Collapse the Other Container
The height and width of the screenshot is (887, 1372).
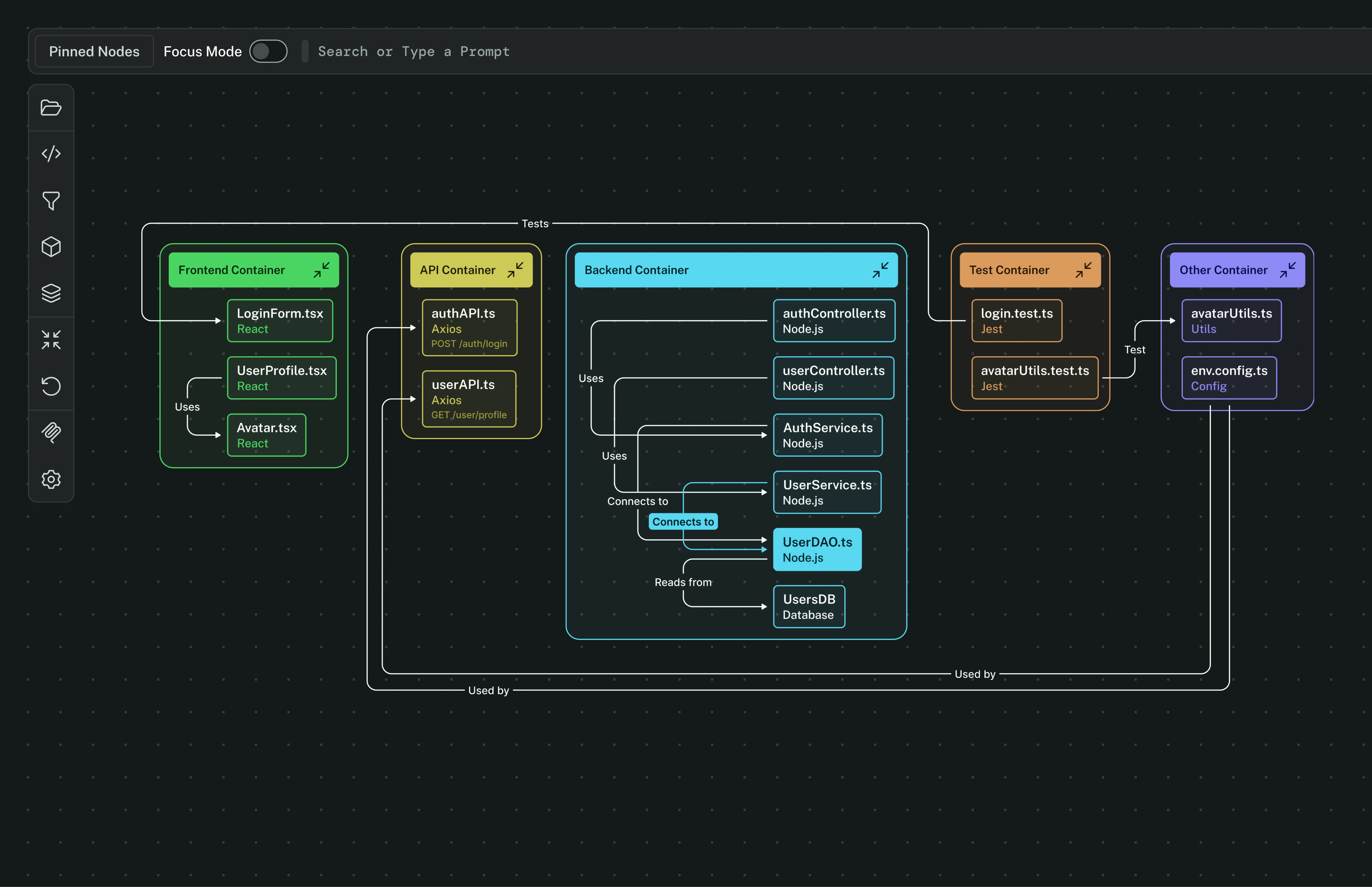pos(1287,270)
